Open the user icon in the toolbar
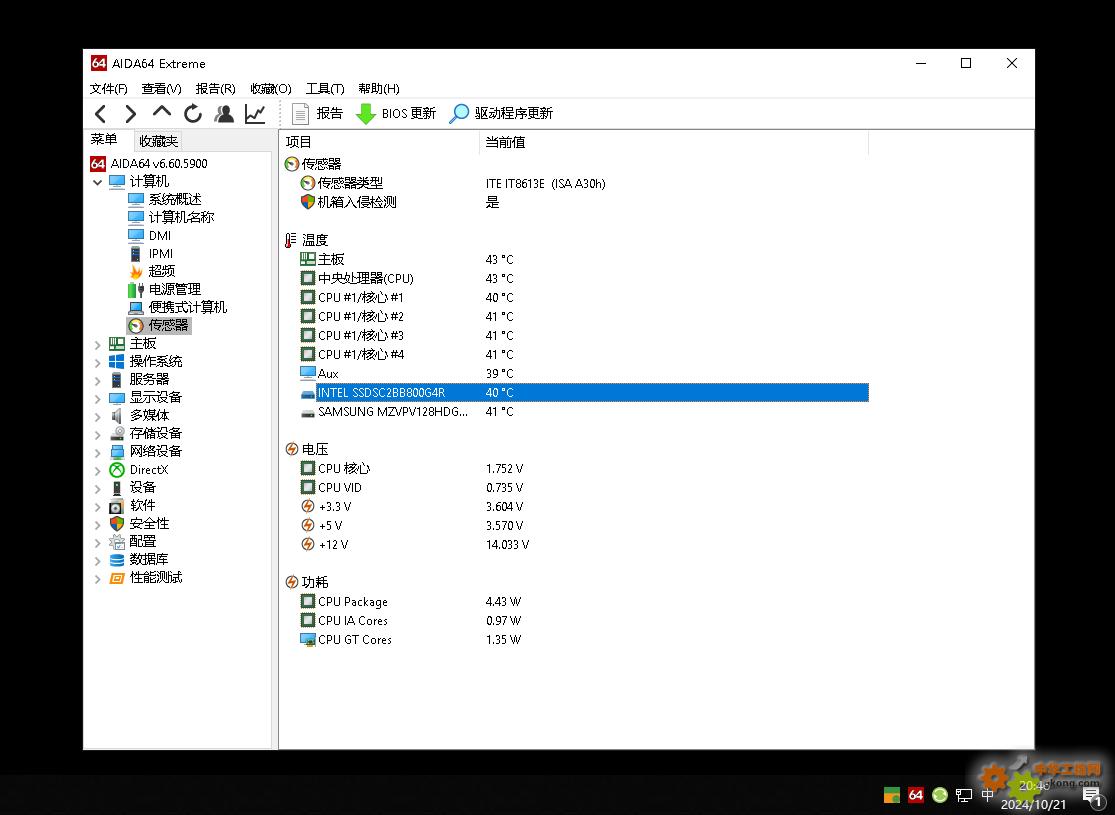The width and height of the screenshot is (1115, 815). (x=224, y=114)
